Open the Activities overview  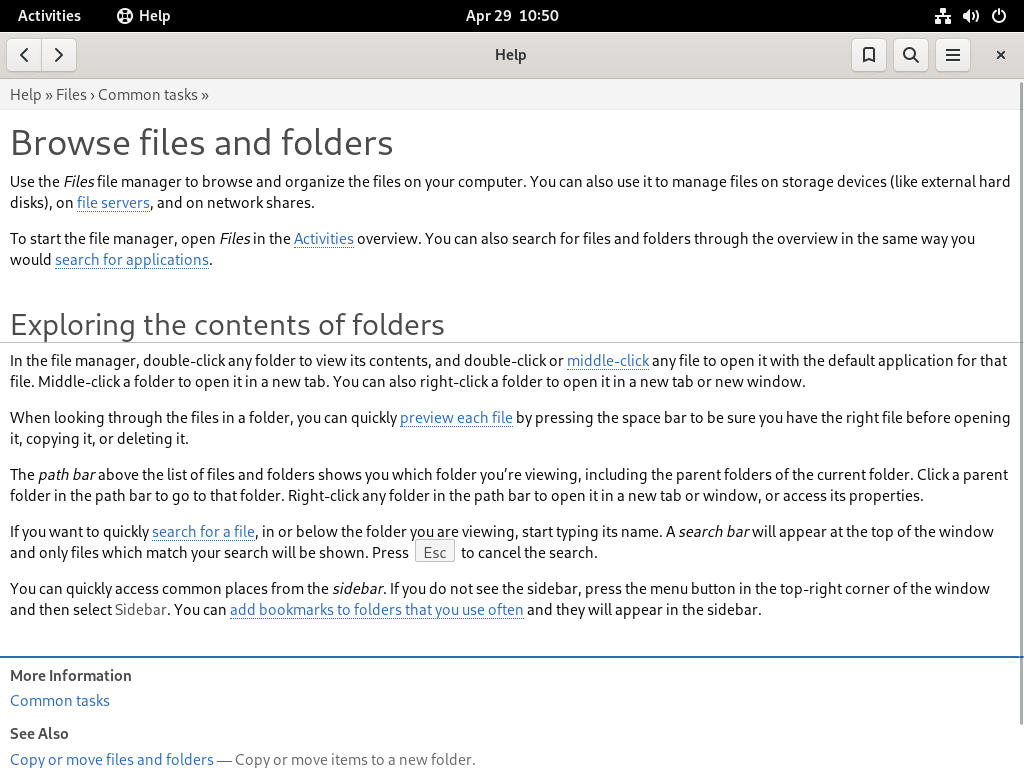pos(49,16)
